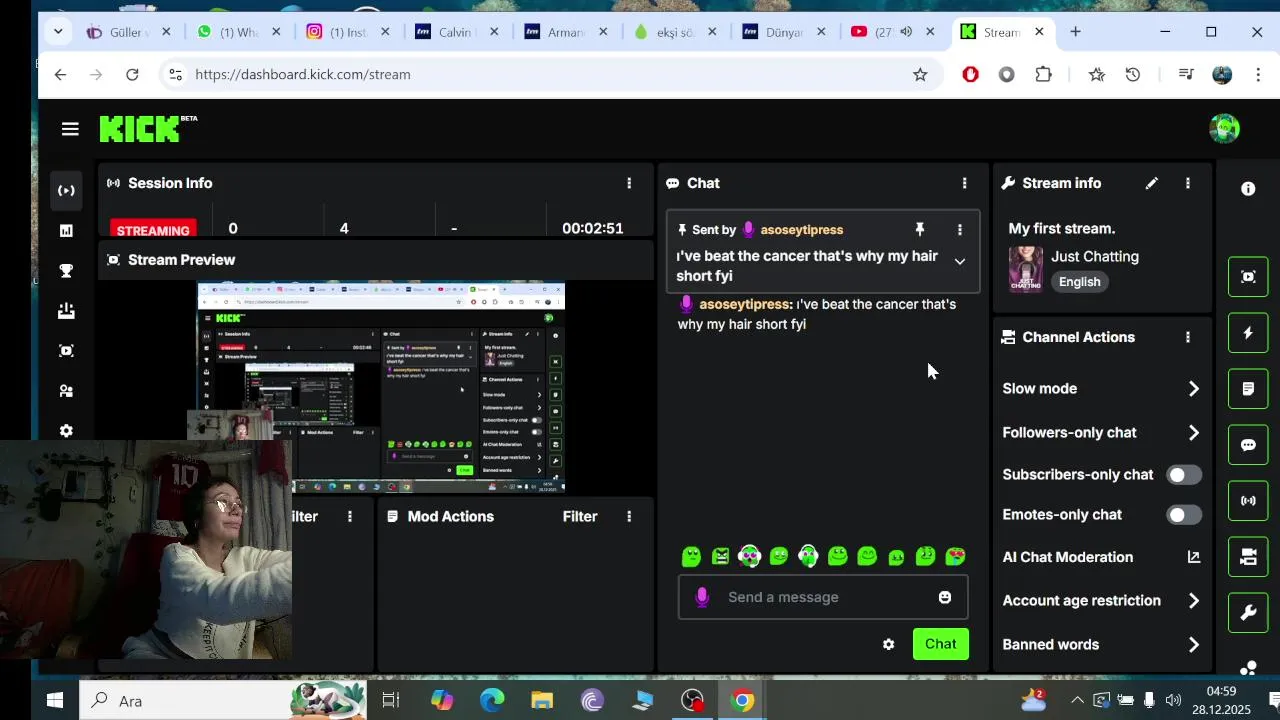Open the hamburger menu beside Kick logo
This screenshot has height=720, width=1280.
click(69, 129)
